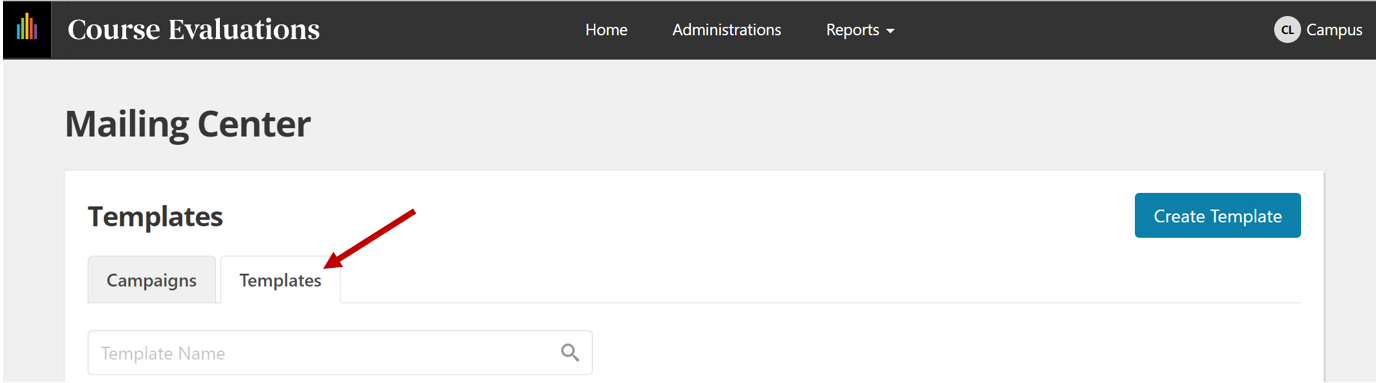This screenshot has width=1376, height=383.
Task: Open the Administrations menu item
Action: (x=727, y=30)
